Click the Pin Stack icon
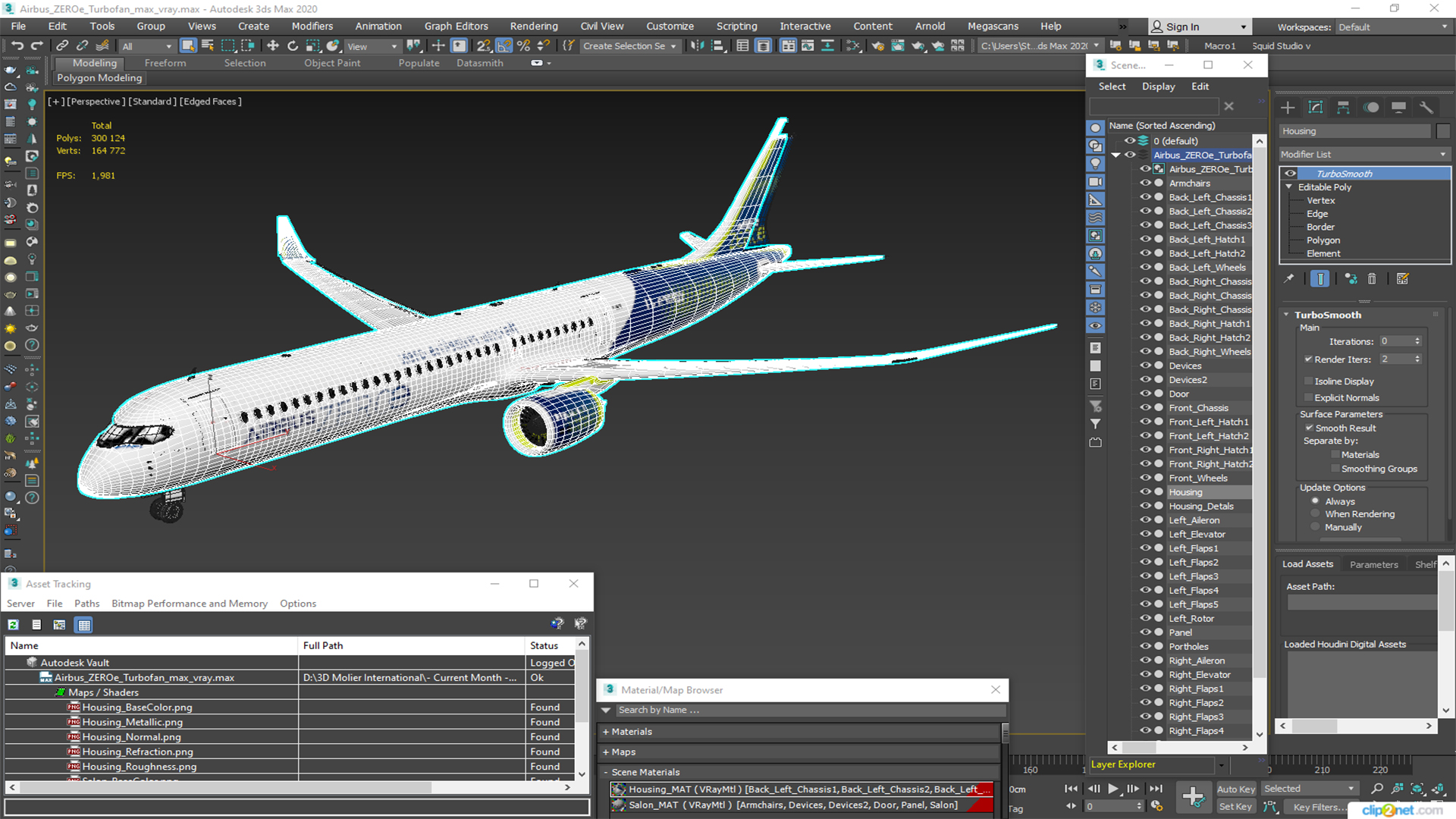Image resolution: width=1456 pixels, height=819 pixels. [1289, 279]
